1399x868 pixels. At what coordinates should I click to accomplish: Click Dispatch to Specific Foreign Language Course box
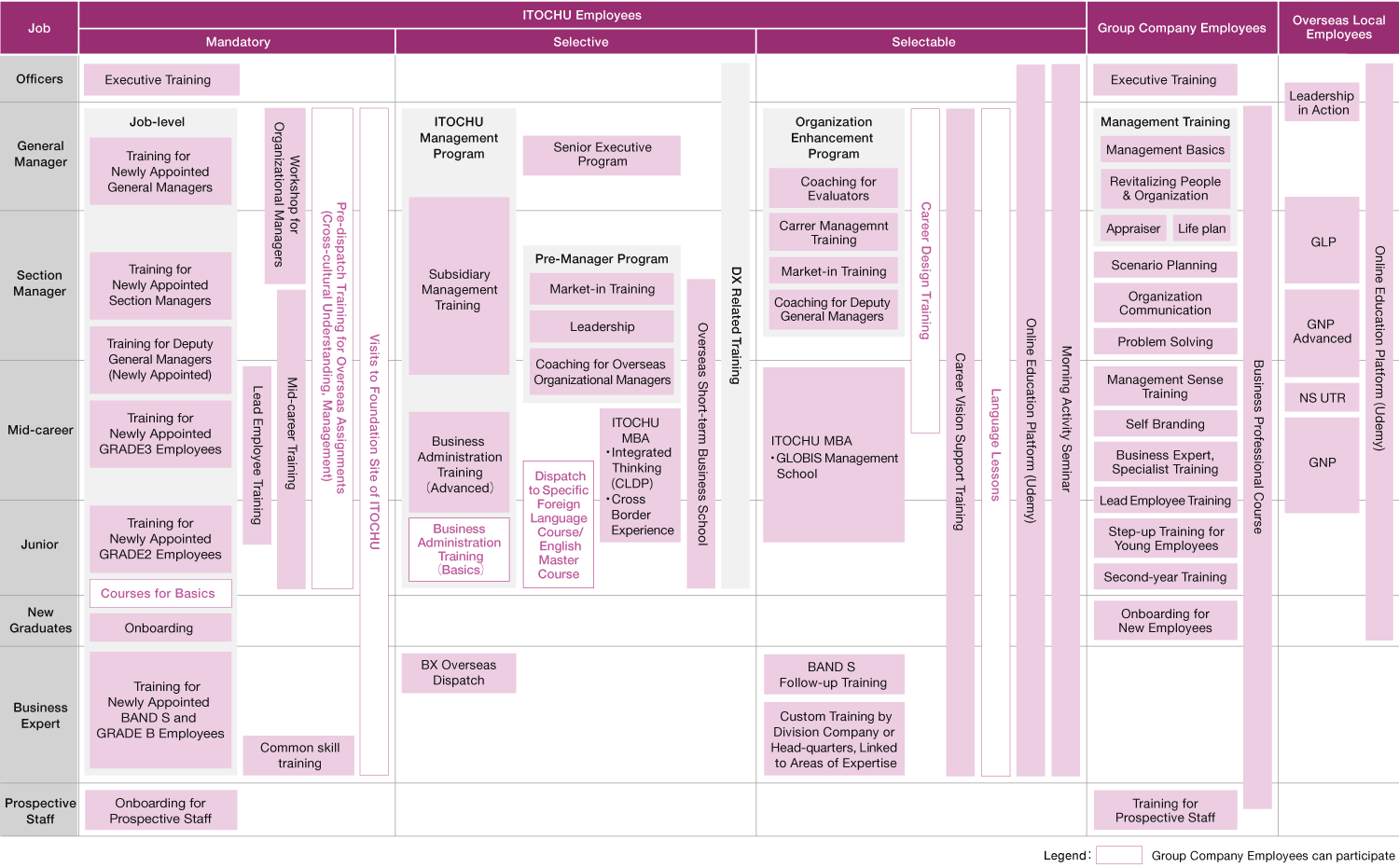tap(559, 525)
